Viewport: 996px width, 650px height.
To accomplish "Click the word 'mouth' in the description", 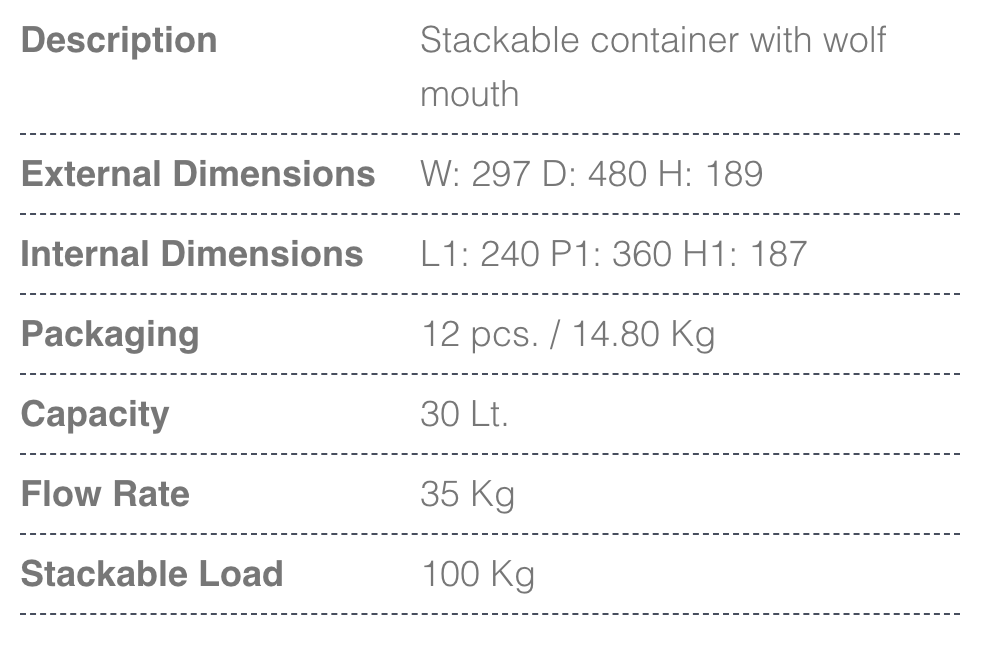I will pos(469,95).
